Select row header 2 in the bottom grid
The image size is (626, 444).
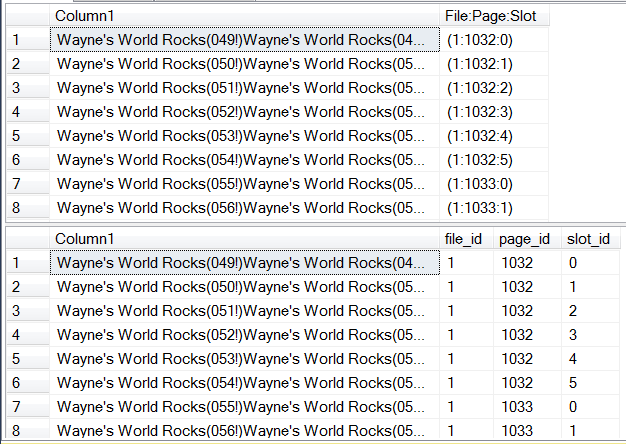point(28,287)
